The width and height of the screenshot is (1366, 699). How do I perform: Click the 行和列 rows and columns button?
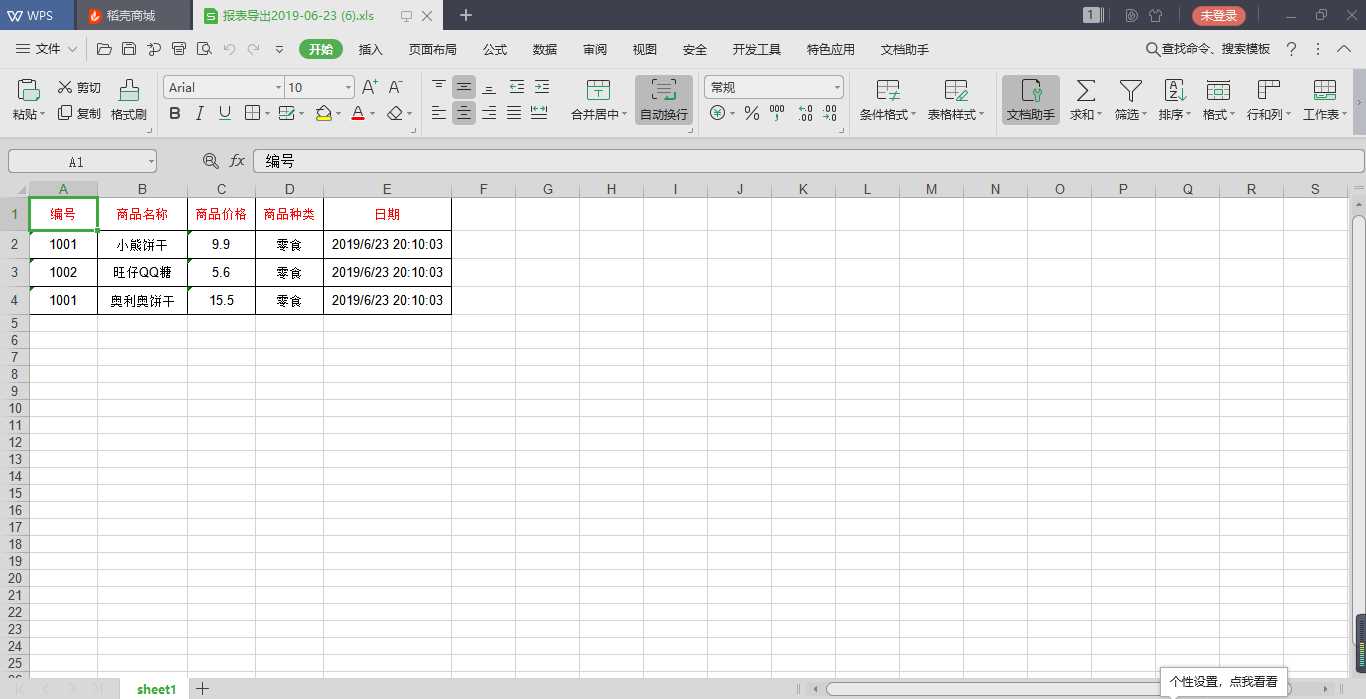1269,100
